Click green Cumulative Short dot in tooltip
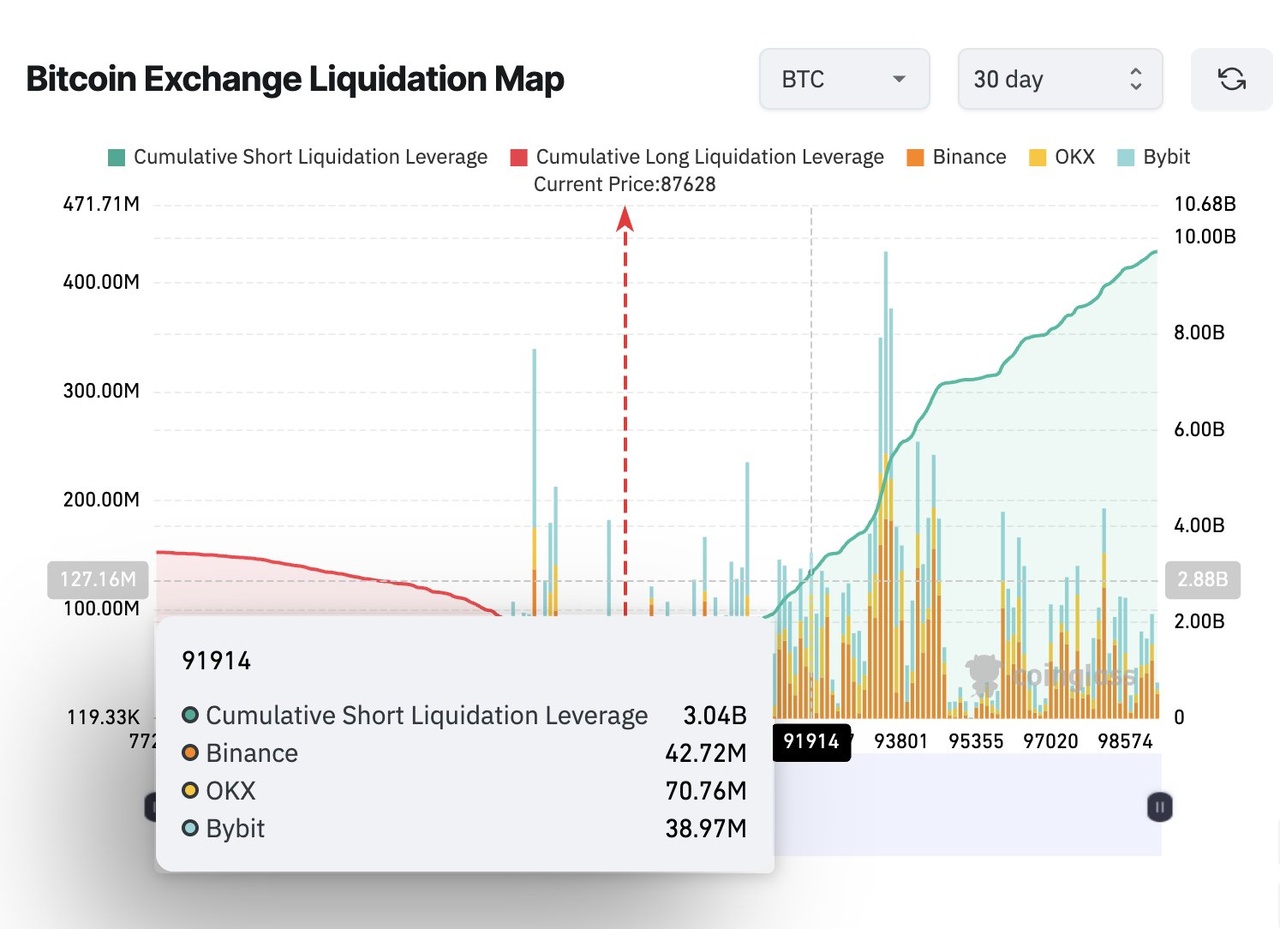The height and width of the screenshot is (929, 1280). [190, 715]
